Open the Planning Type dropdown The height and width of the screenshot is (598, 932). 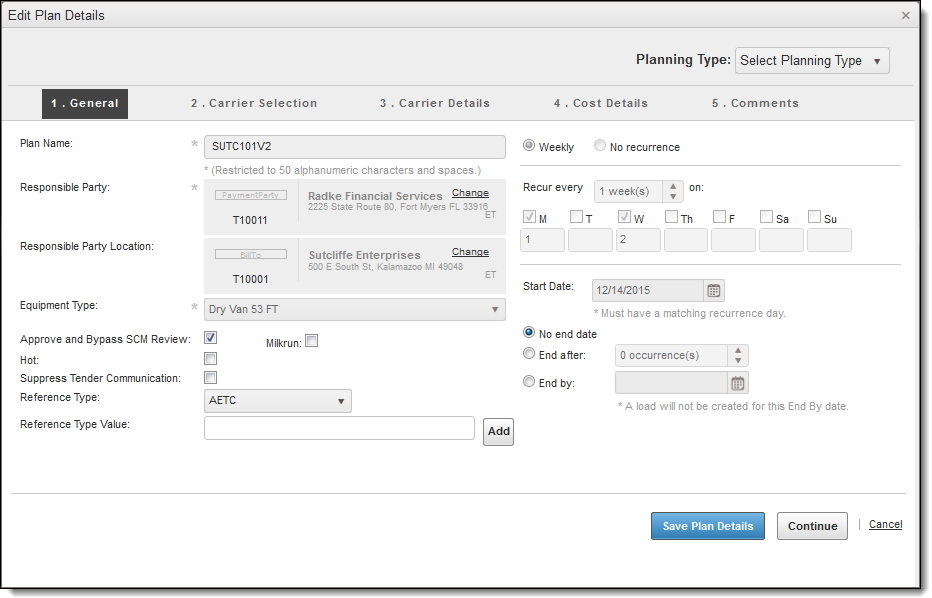click(x=811, y=61)
